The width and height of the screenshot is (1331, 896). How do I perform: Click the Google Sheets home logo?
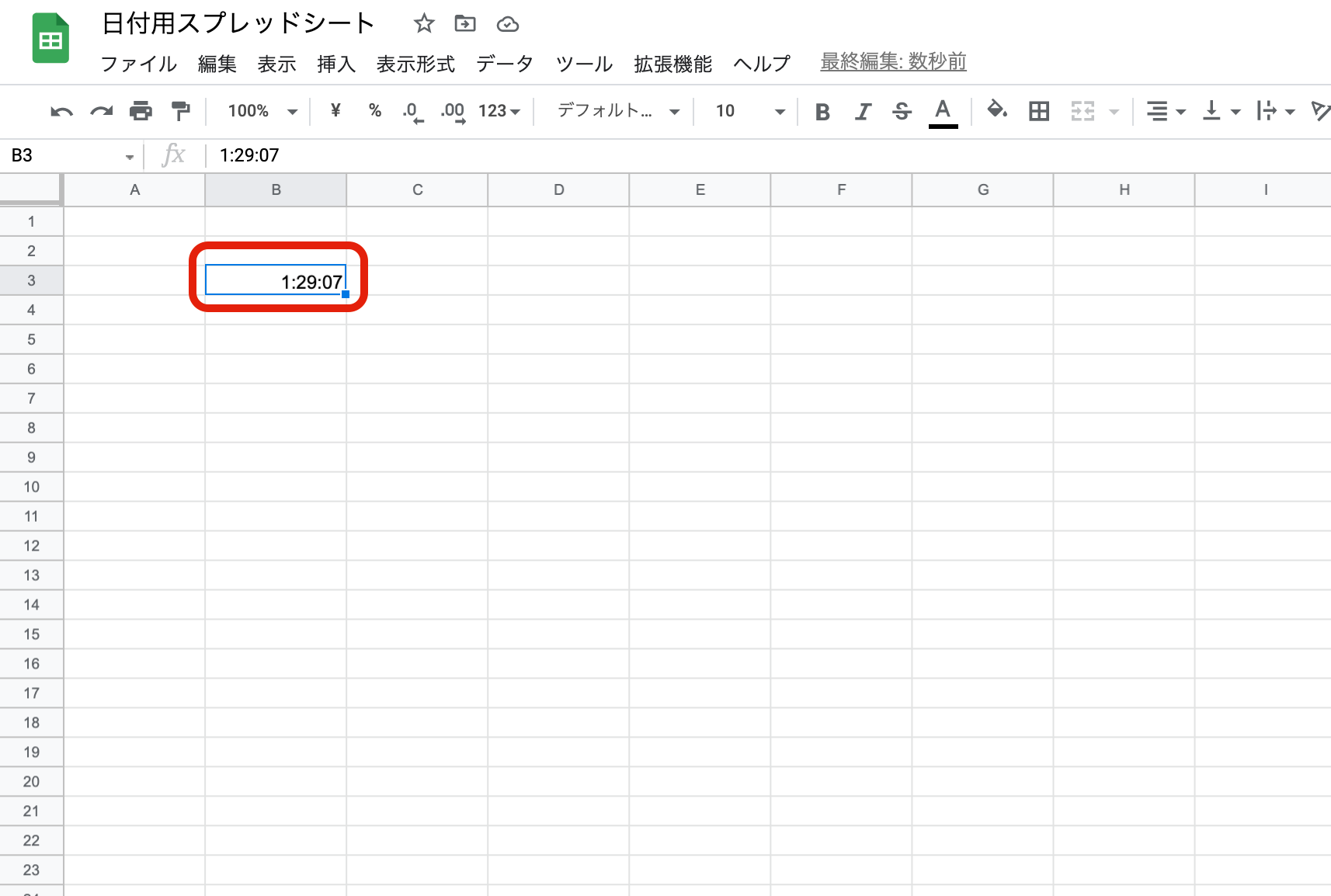50,39
